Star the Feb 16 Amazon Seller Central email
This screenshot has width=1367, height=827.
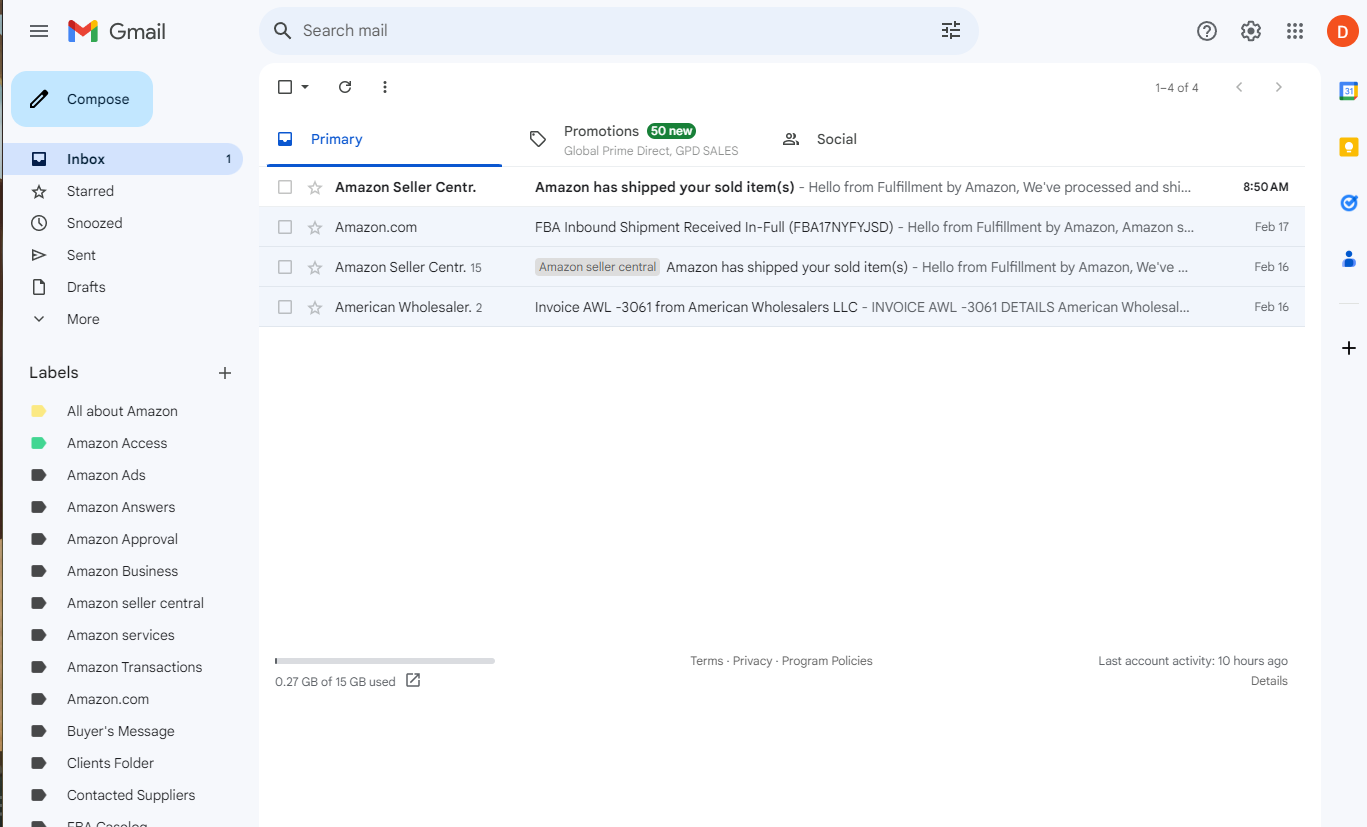click(315, 267)
